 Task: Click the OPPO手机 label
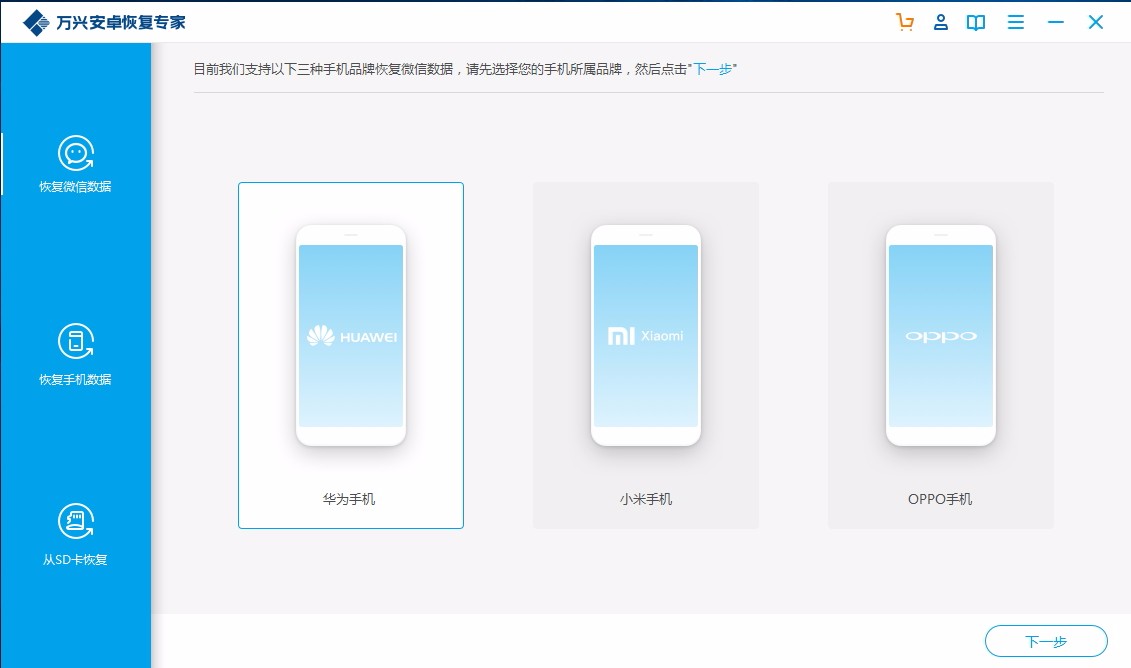click(x=940, y=499)
